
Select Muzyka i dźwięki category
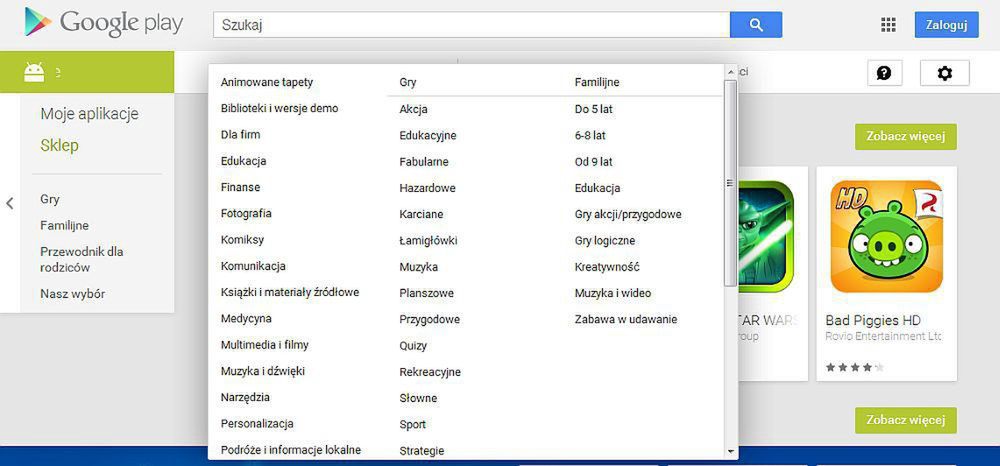coord(263,371)
